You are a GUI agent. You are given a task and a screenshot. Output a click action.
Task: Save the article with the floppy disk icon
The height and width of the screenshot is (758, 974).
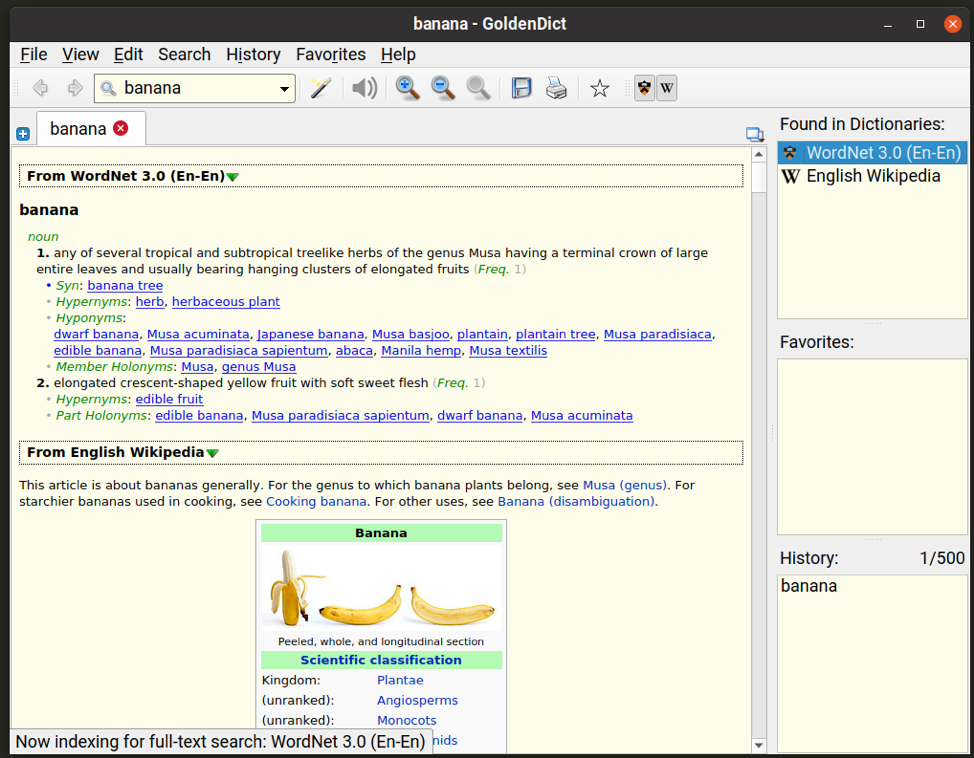click(521, 88)
